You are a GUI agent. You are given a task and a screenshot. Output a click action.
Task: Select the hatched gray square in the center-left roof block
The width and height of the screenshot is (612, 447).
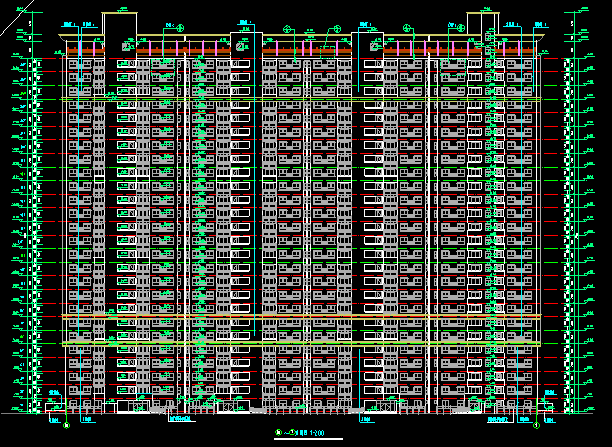(x=240, y=47)
